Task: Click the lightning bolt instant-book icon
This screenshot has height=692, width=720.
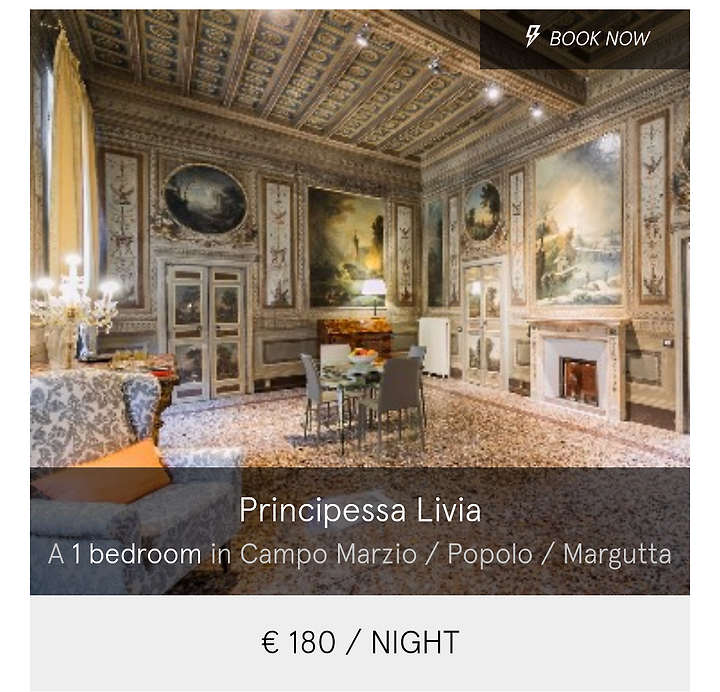Action: tap(532, 36)
